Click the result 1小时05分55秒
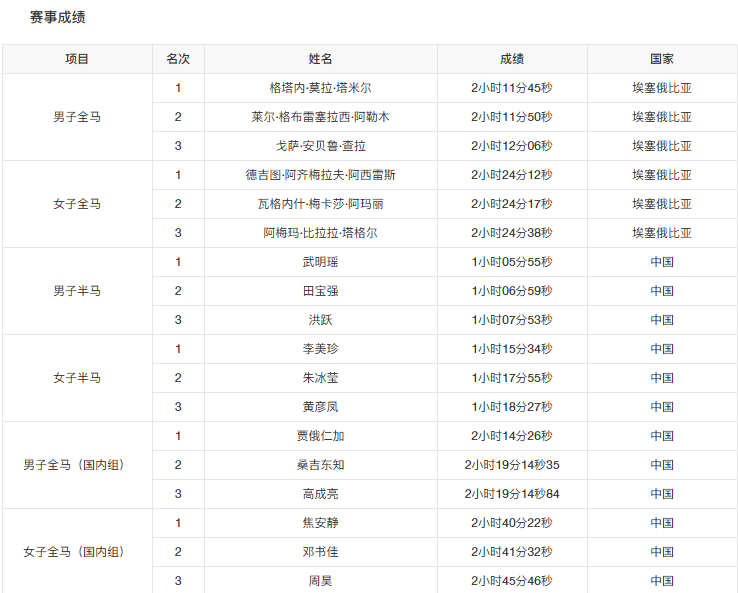738x593 pixels. point(512,262)
